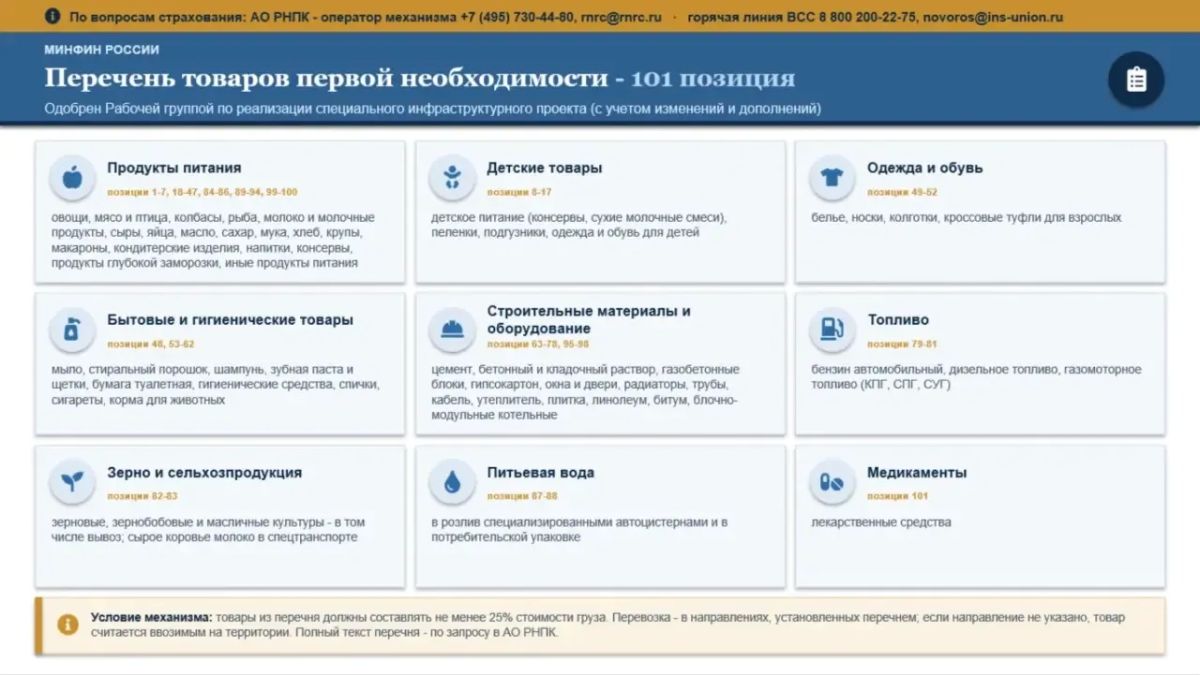Image resolution: width=1200 pixels, height=675 pixels.
Task: Click the soap bottle icon for Бытовые товары
Action: [x=71, y=329]
